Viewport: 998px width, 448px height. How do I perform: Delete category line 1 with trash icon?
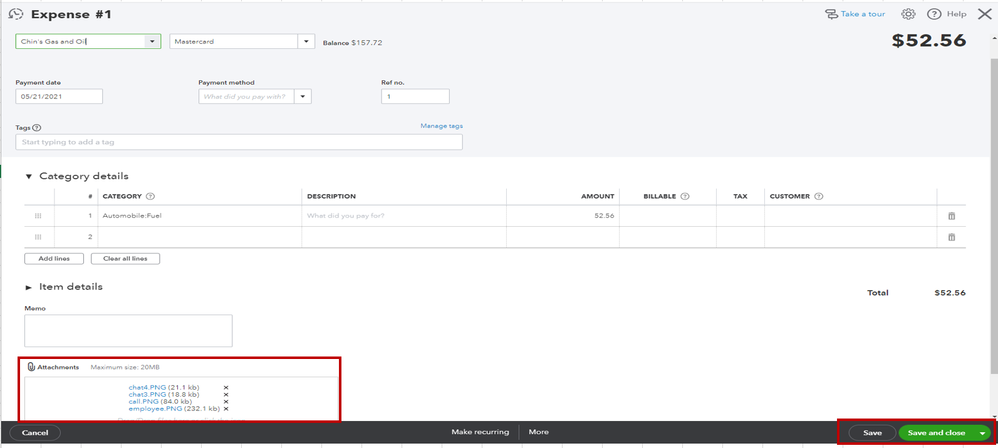point(952,216)
